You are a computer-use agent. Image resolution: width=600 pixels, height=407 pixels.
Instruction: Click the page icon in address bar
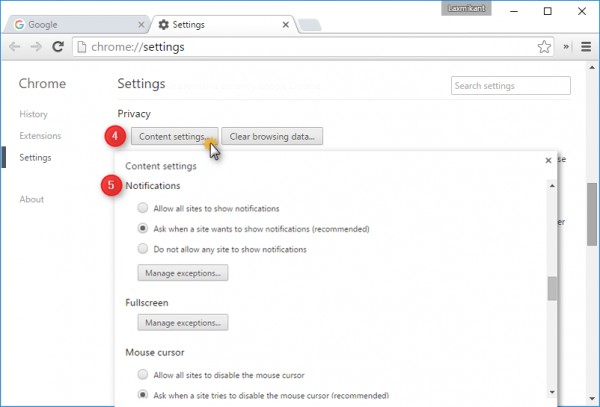click(82, 47)
